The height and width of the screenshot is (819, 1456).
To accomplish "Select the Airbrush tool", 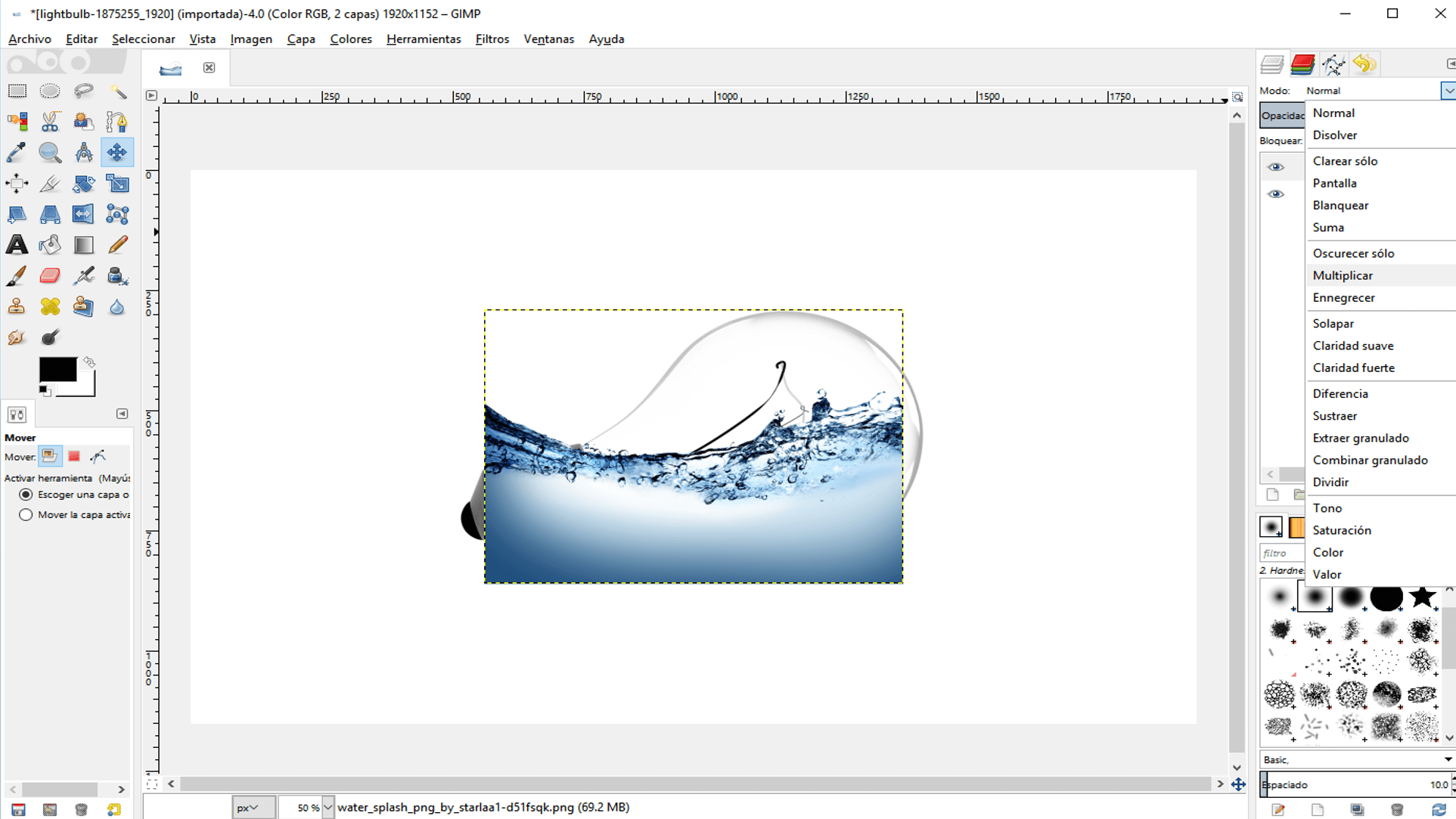I will tap(83, 276).
